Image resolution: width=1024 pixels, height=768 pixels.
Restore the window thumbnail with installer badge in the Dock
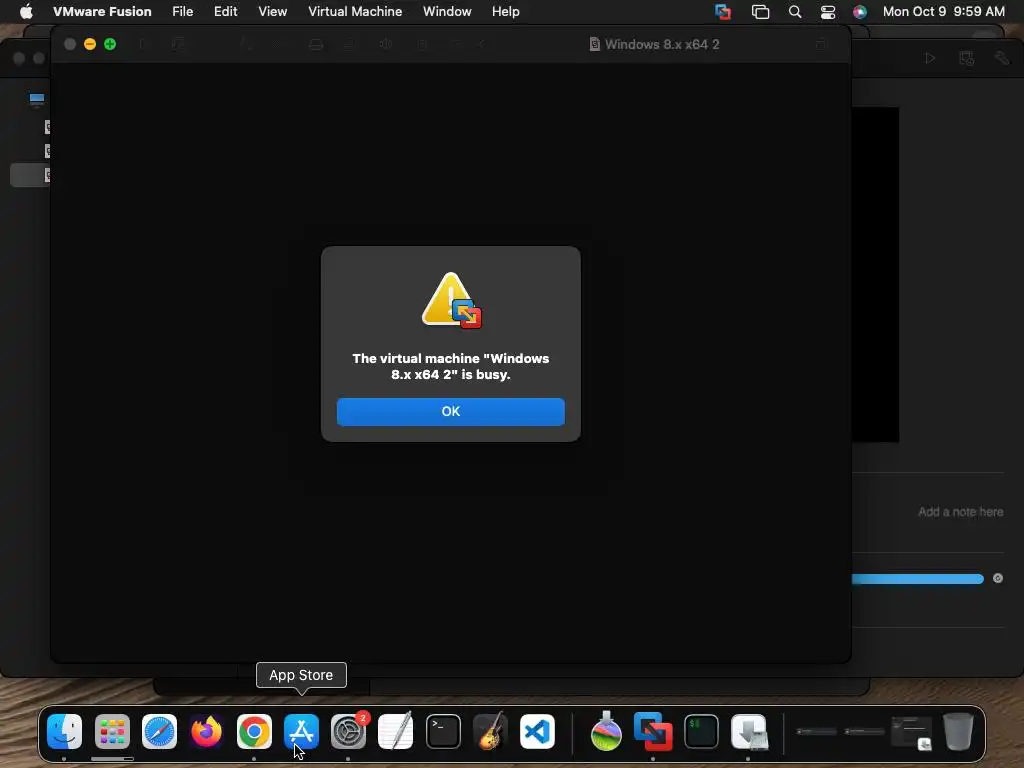pyautogui.click(x=912, y=733)
